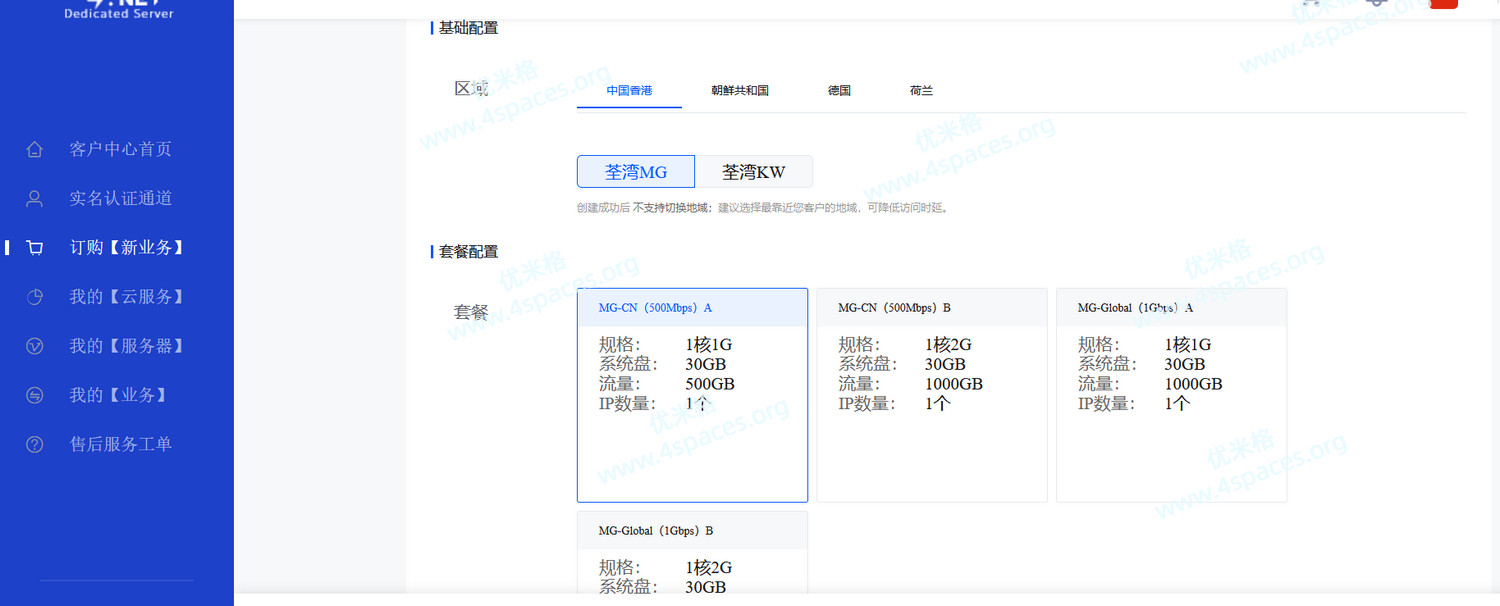Screen dimensions: 1500x606
Task: Click the pie chart icon for 我的【云服务】
Action: [35, 297]
